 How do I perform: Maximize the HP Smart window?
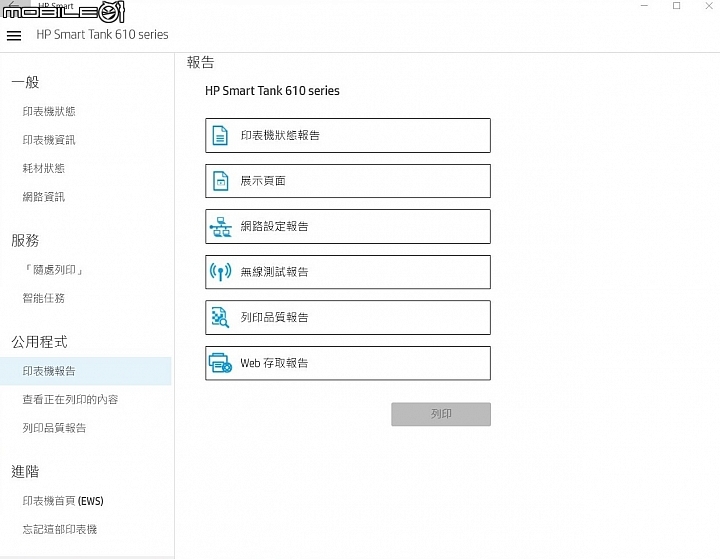click(x=676, y=6)
